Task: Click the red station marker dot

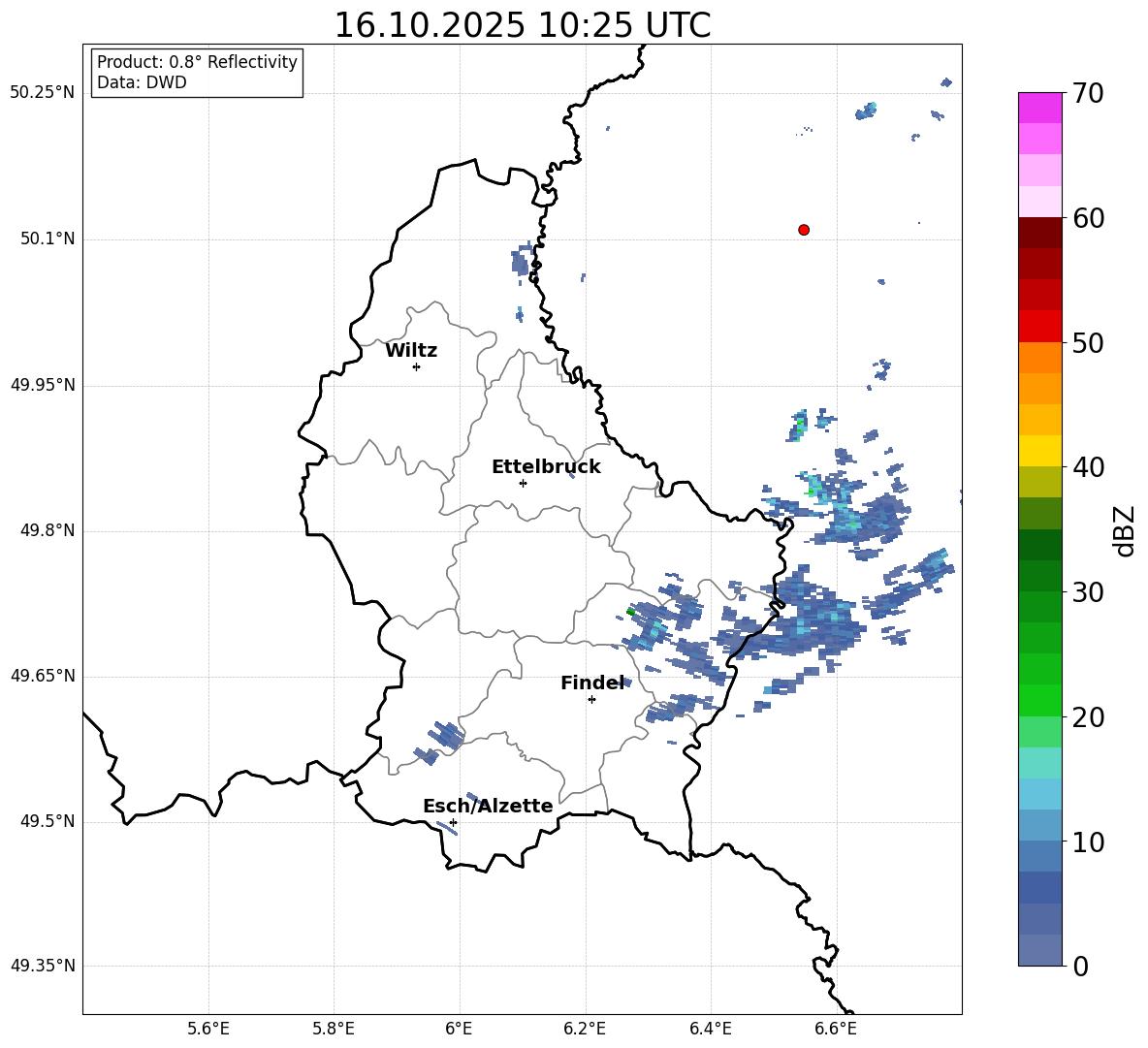Action: 803,230
